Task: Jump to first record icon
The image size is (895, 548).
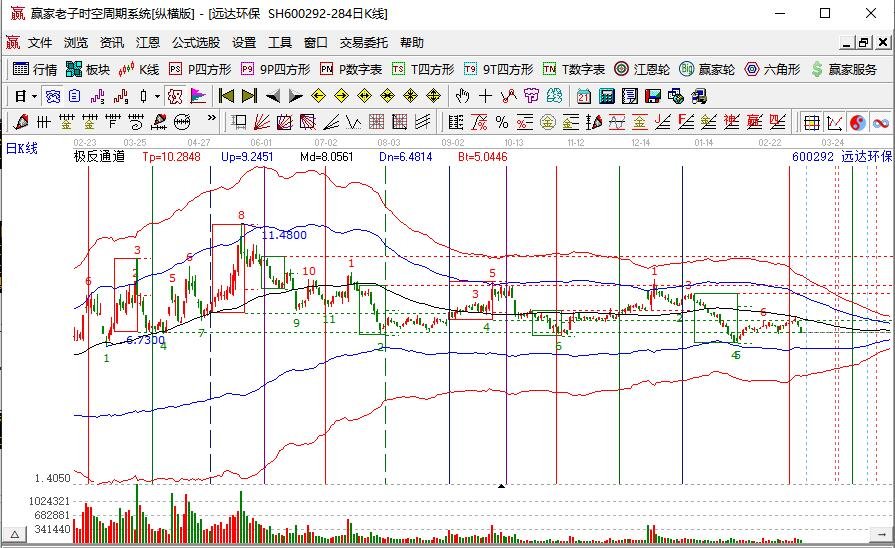Action: click(x=227, y=96)
